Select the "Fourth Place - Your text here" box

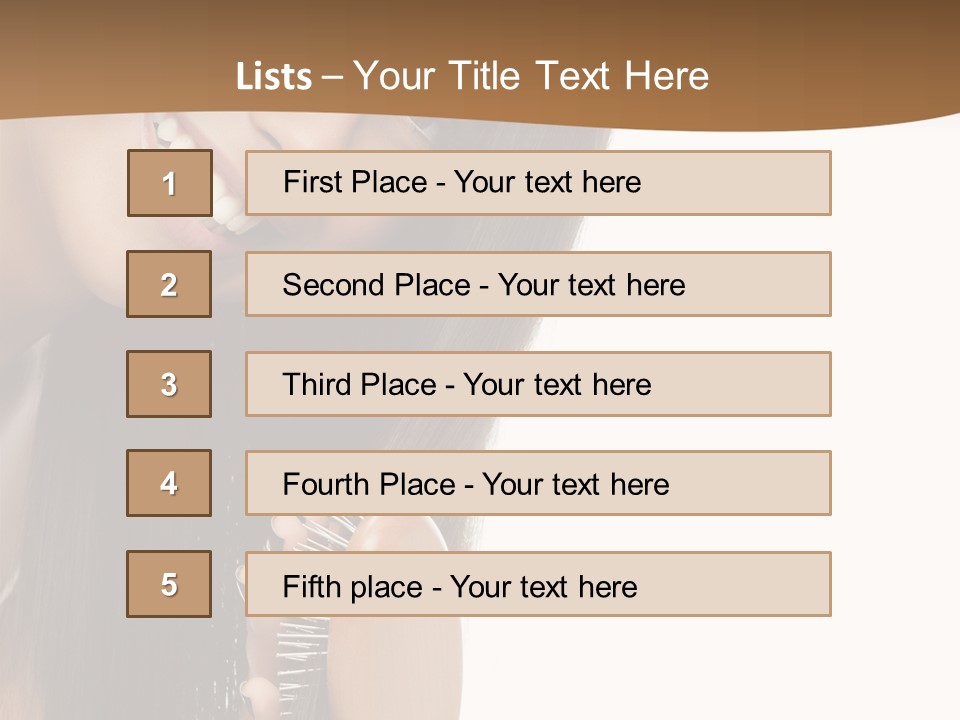point(538,483)
